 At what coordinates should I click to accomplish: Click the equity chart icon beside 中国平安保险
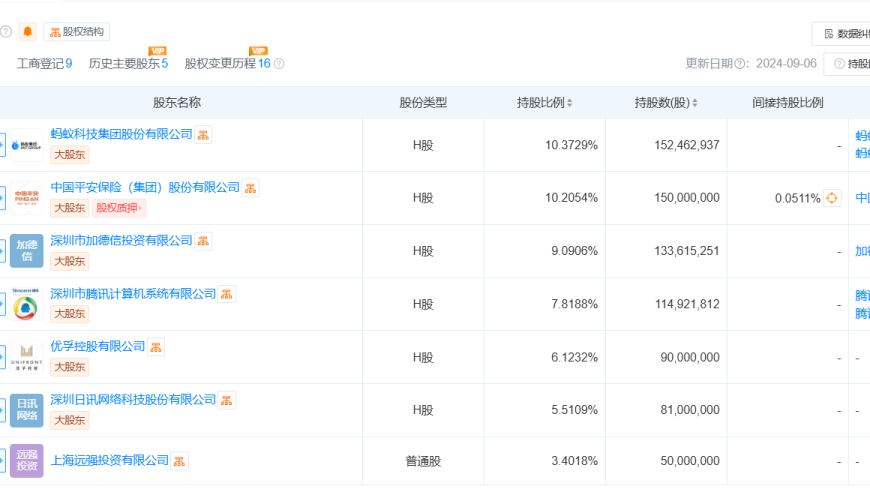point(251,188)
